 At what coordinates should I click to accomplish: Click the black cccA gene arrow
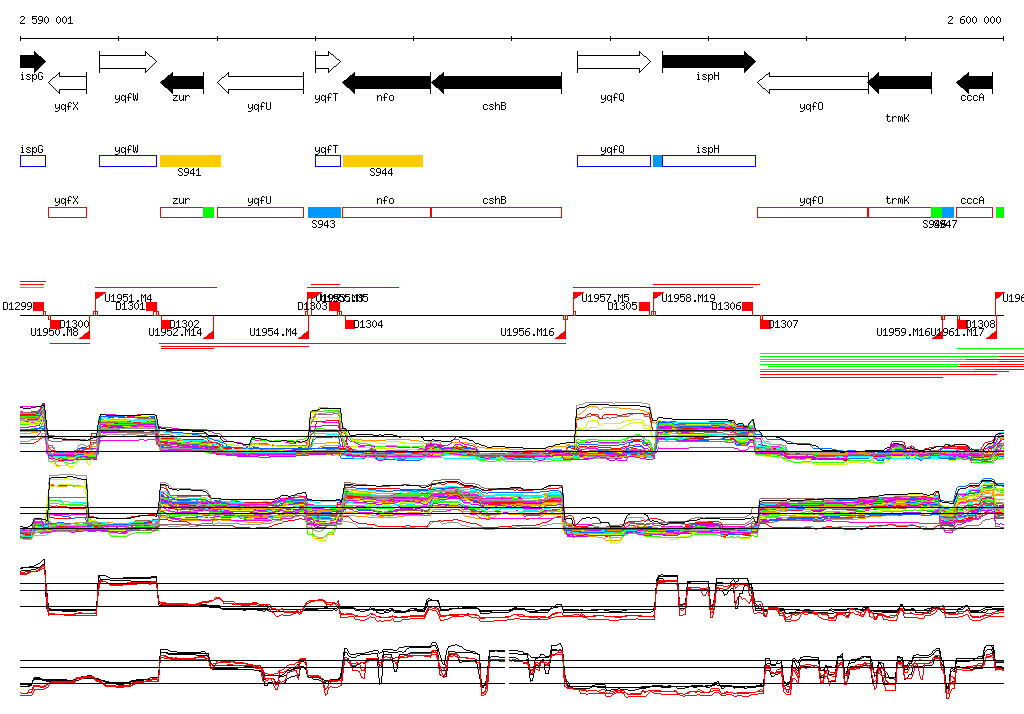click(974, 83)
